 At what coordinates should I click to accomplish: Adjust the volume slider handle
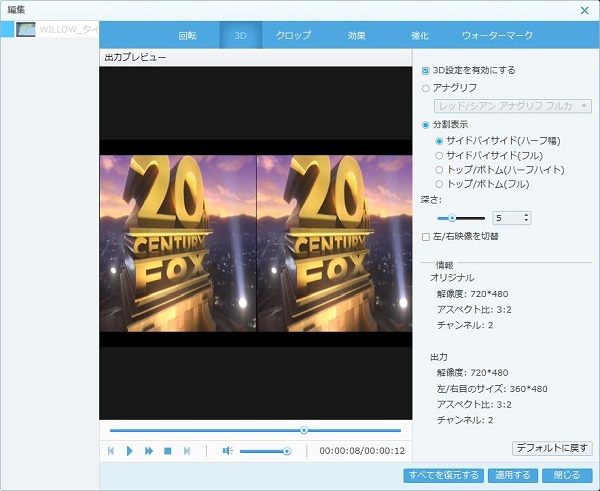coord(287,451)
